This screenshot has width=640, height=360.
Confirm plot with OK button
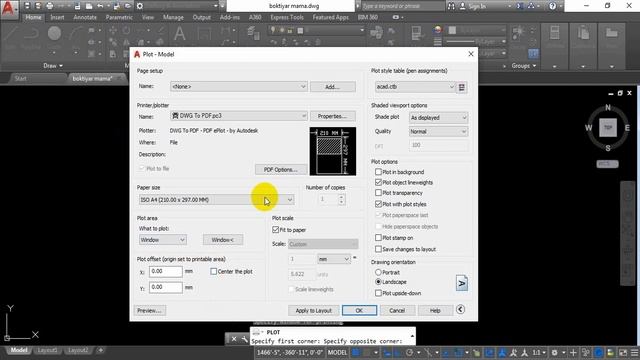(359, 311)
